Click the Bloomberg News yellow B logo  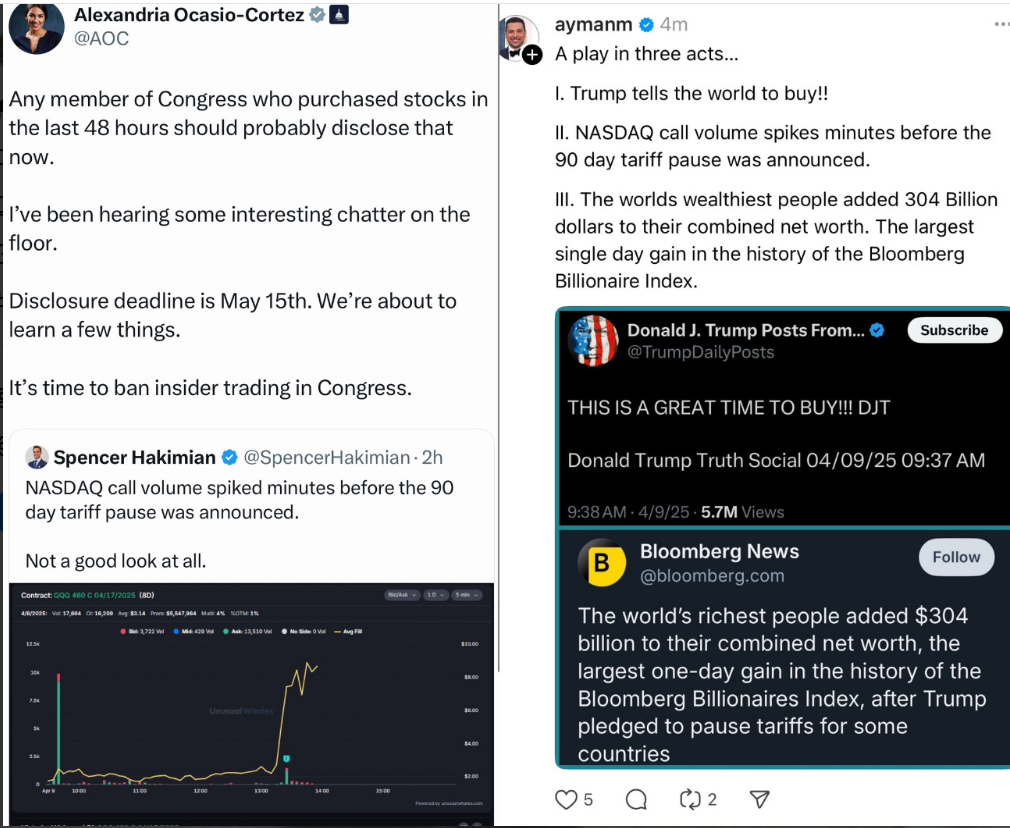(x=602, y=563)
